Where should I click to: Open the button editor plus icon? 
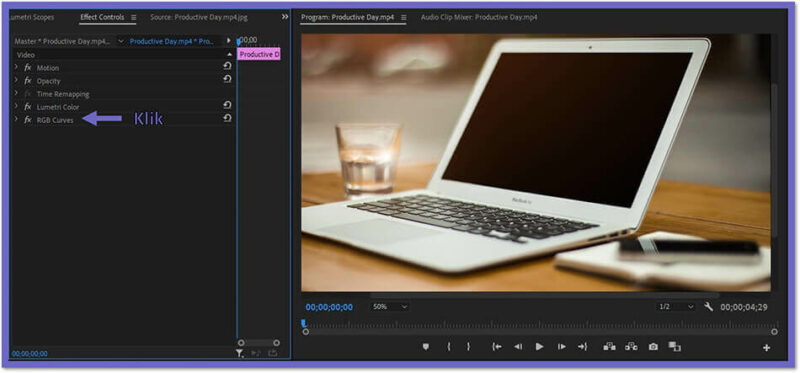(x=766, y=347)
